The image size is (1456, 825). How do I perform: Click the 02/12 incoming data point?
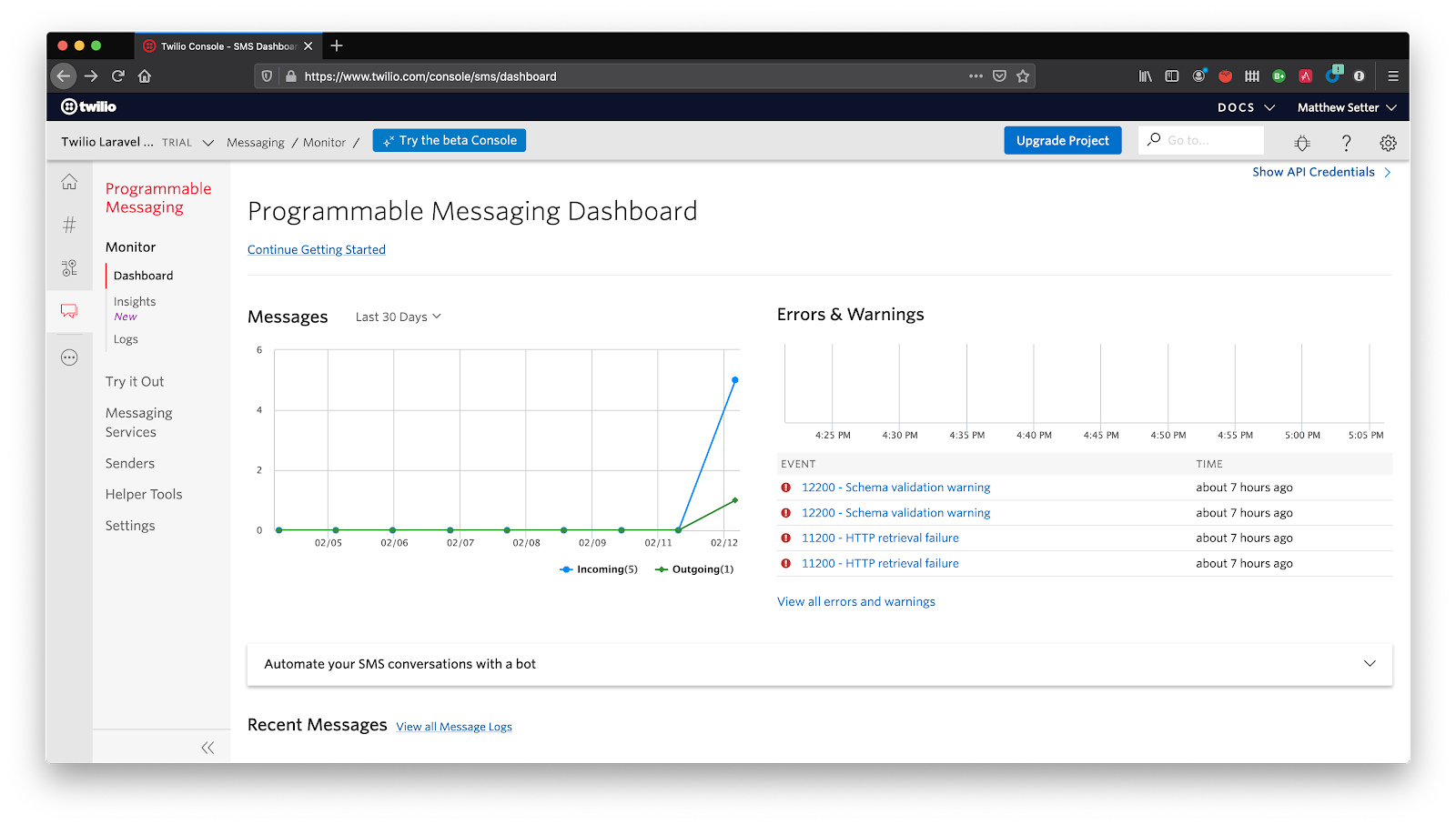coord(734,379)
